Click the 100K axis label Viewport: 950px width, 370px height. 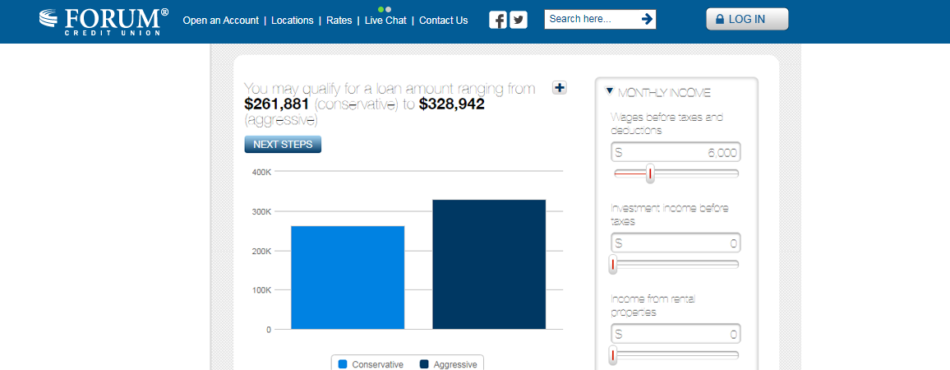coord(261,290)
